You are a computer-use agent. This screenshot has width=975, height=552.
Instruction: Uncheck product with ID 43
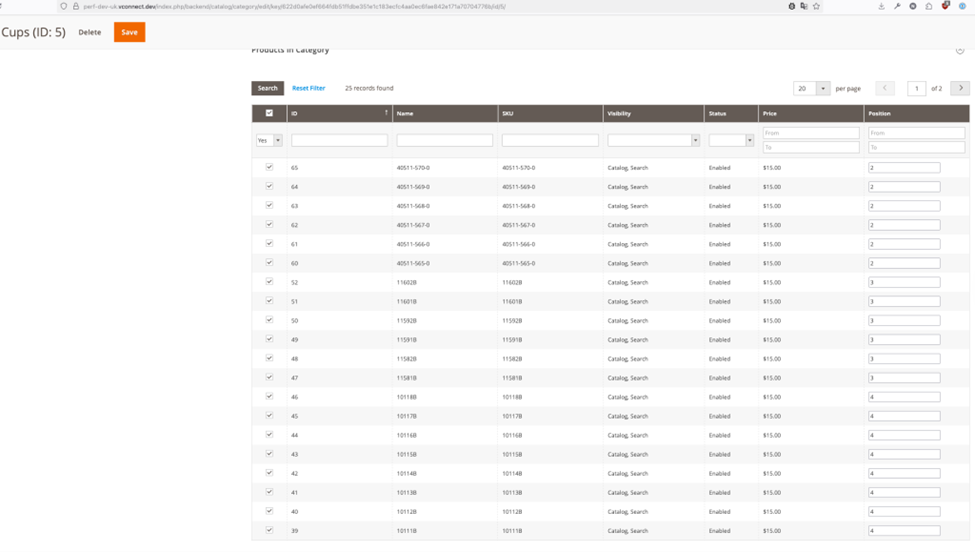point(269,454)
